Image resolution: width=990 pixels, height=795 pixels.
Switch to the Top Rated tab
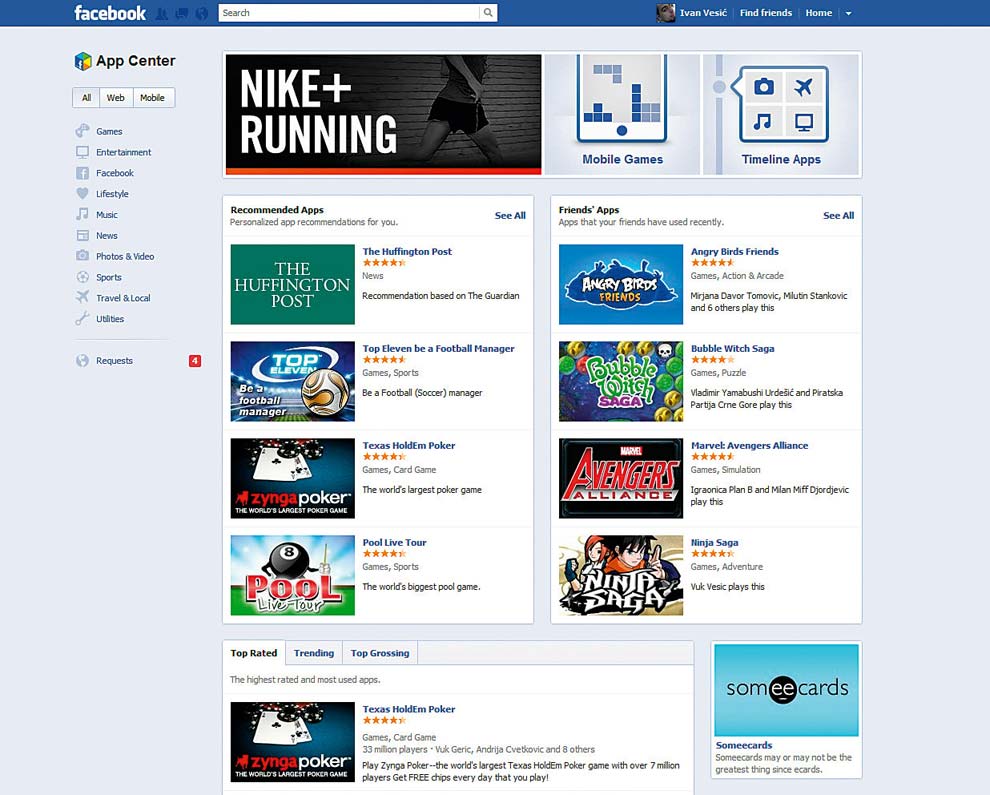(254, 653)
